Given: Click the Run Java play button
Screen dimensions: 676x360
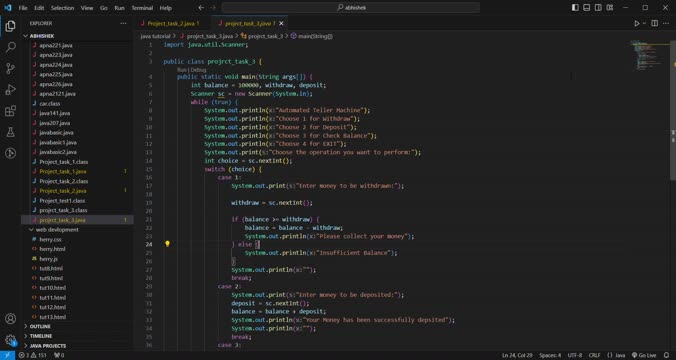Looking at the screenshot, I should click(x=637, y=23).
